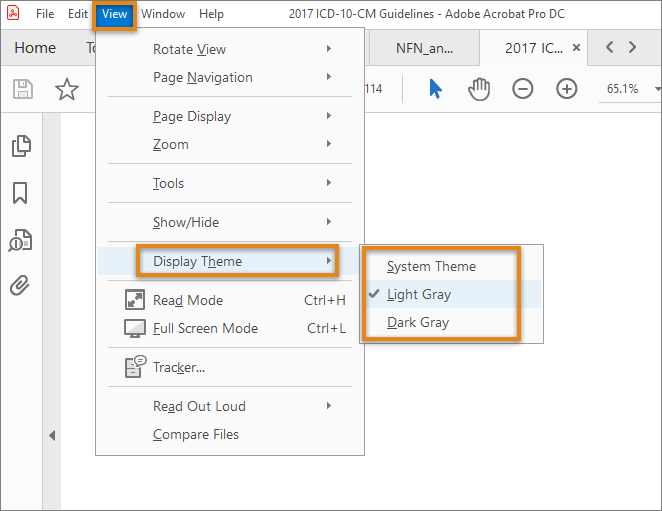This screenshot has height=511, width=662.
Task: Open the Page Thumbnails side panel
Action: coord(21,146)
